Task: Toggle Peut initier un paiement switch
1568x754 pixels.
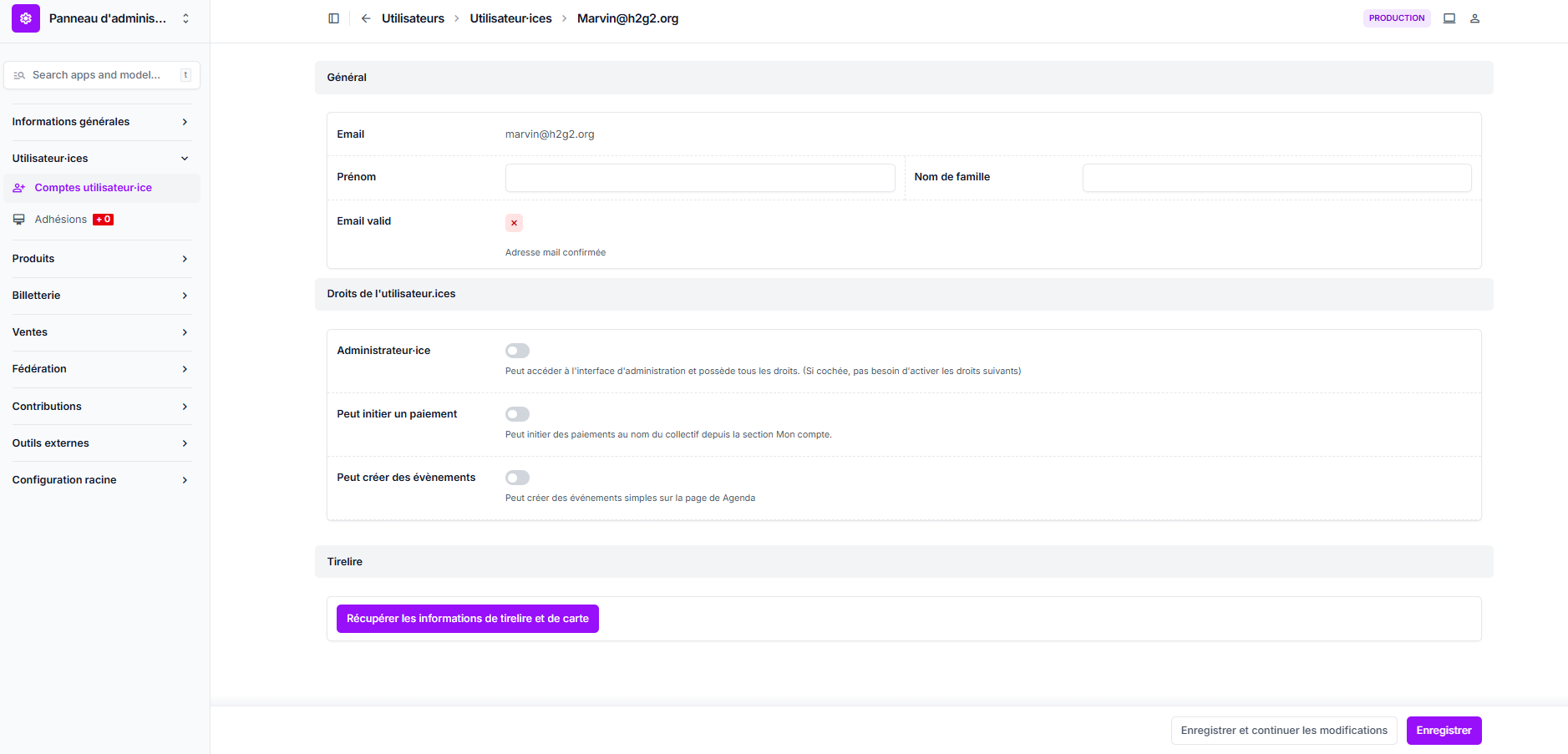Action: pyautogui.click(x=517, y=414)
